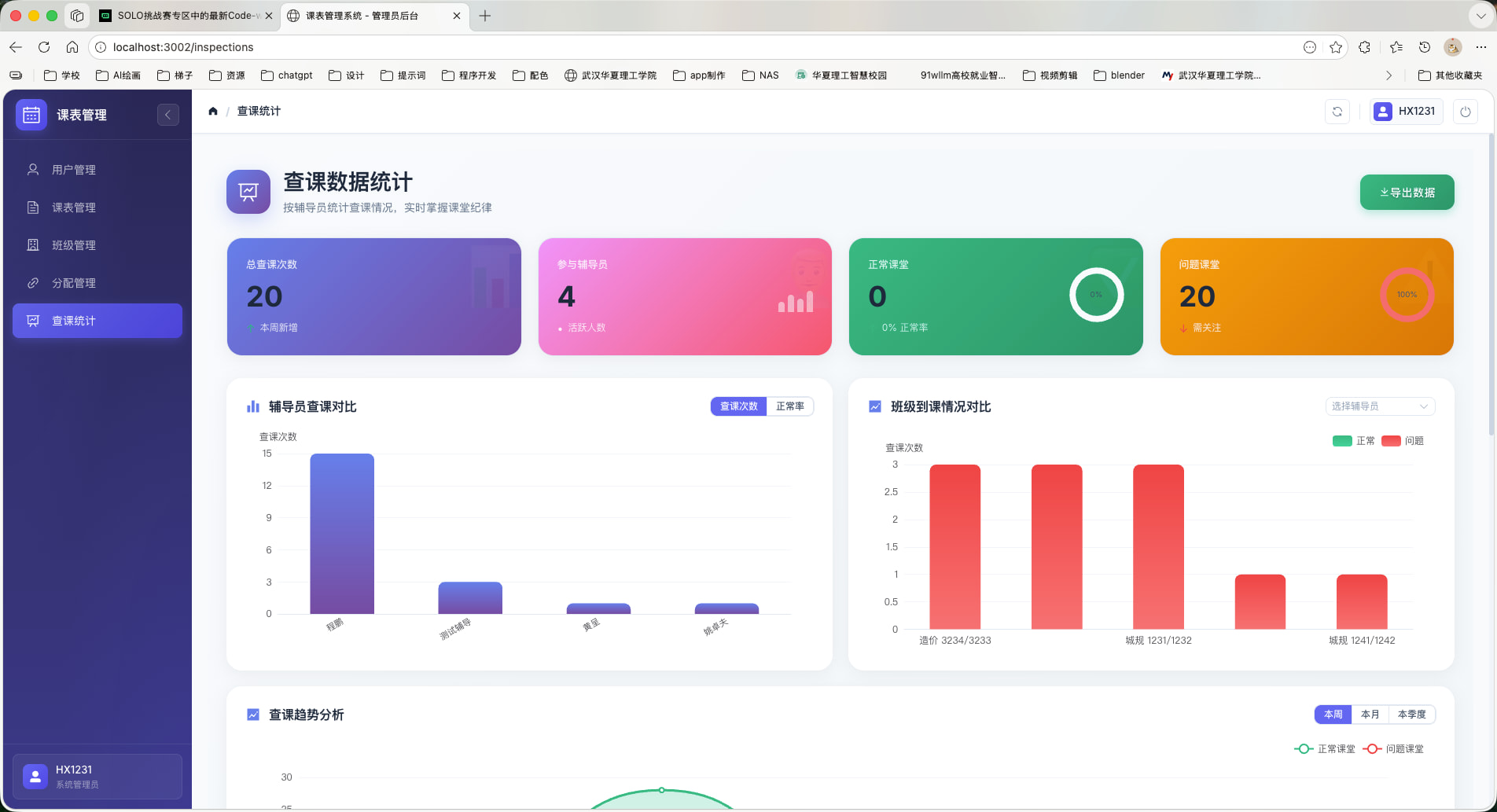Click the refresh icon in the header
Screen dimensions: 1497x812
tap(1337, 112)
